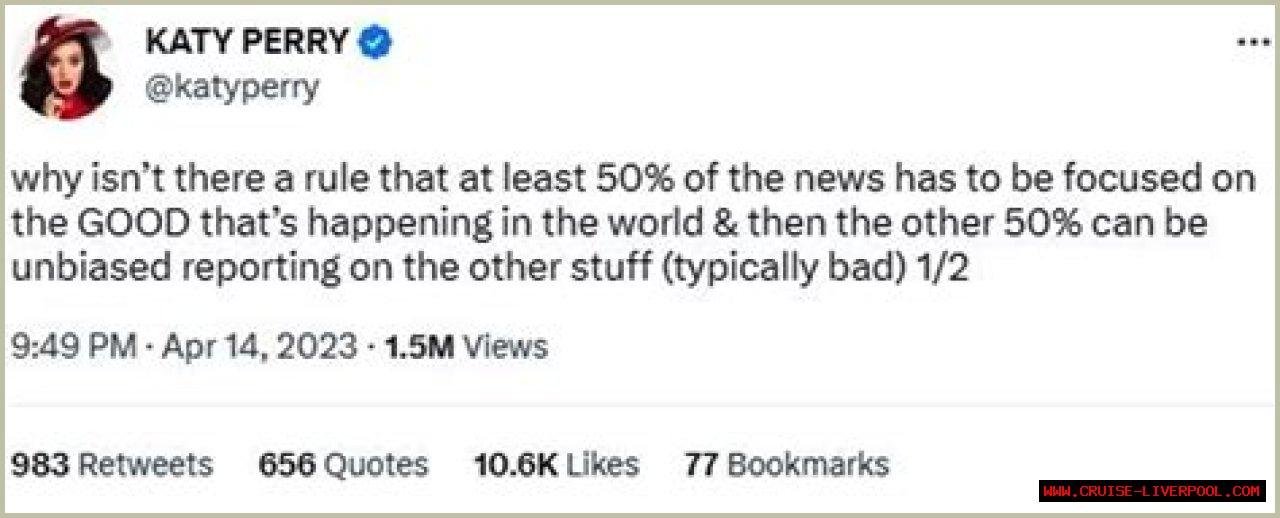
Task: Click the 77 Bookmarks count
Action: (x=786, y=464)
